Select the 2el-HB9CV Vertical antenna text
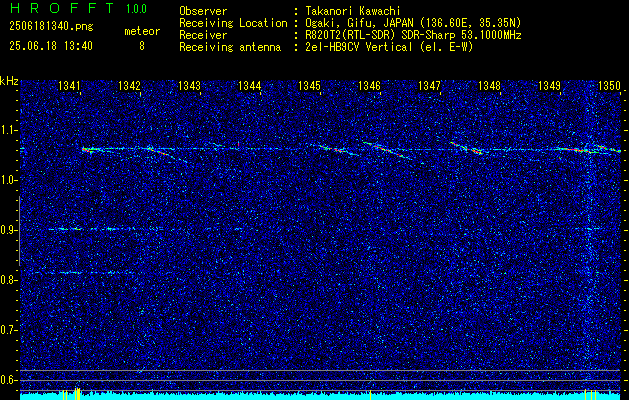629x400 pixels. pyautogui.click(x=388, y=47)
